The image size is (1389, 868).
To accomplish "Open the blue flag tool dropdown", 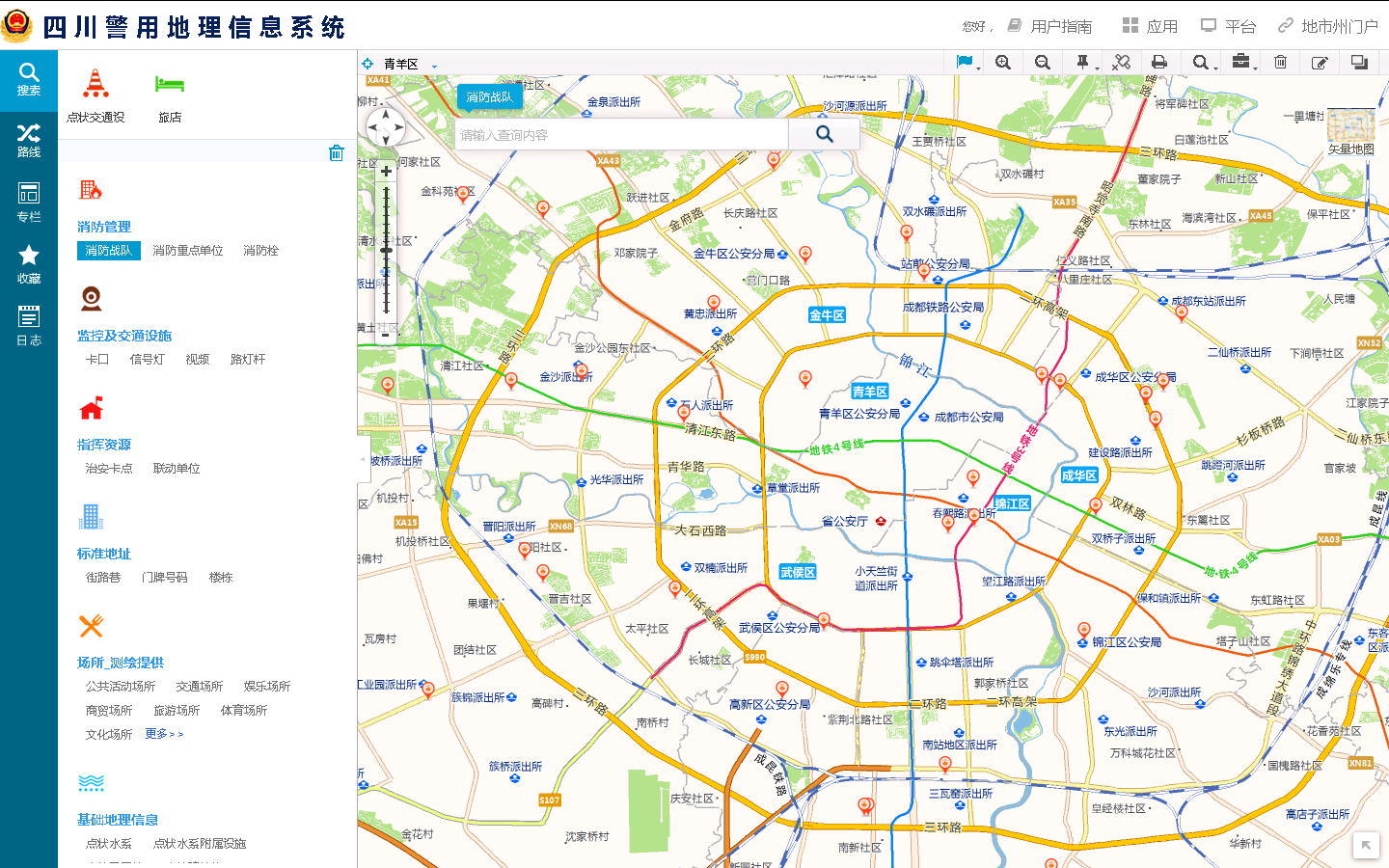I will (x=967, y=63).
